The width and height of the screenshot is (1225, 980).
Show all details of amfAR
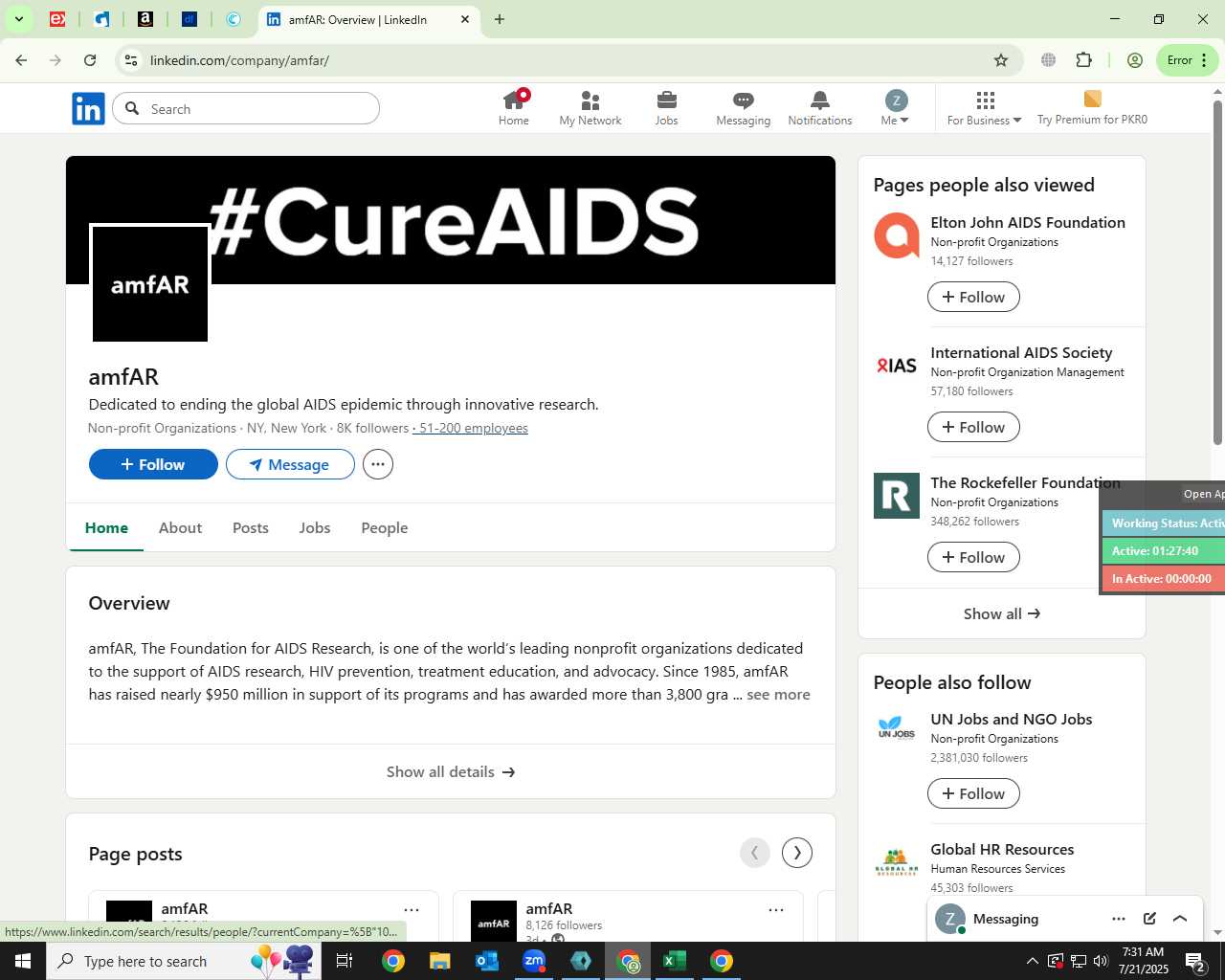click(451, 771)
